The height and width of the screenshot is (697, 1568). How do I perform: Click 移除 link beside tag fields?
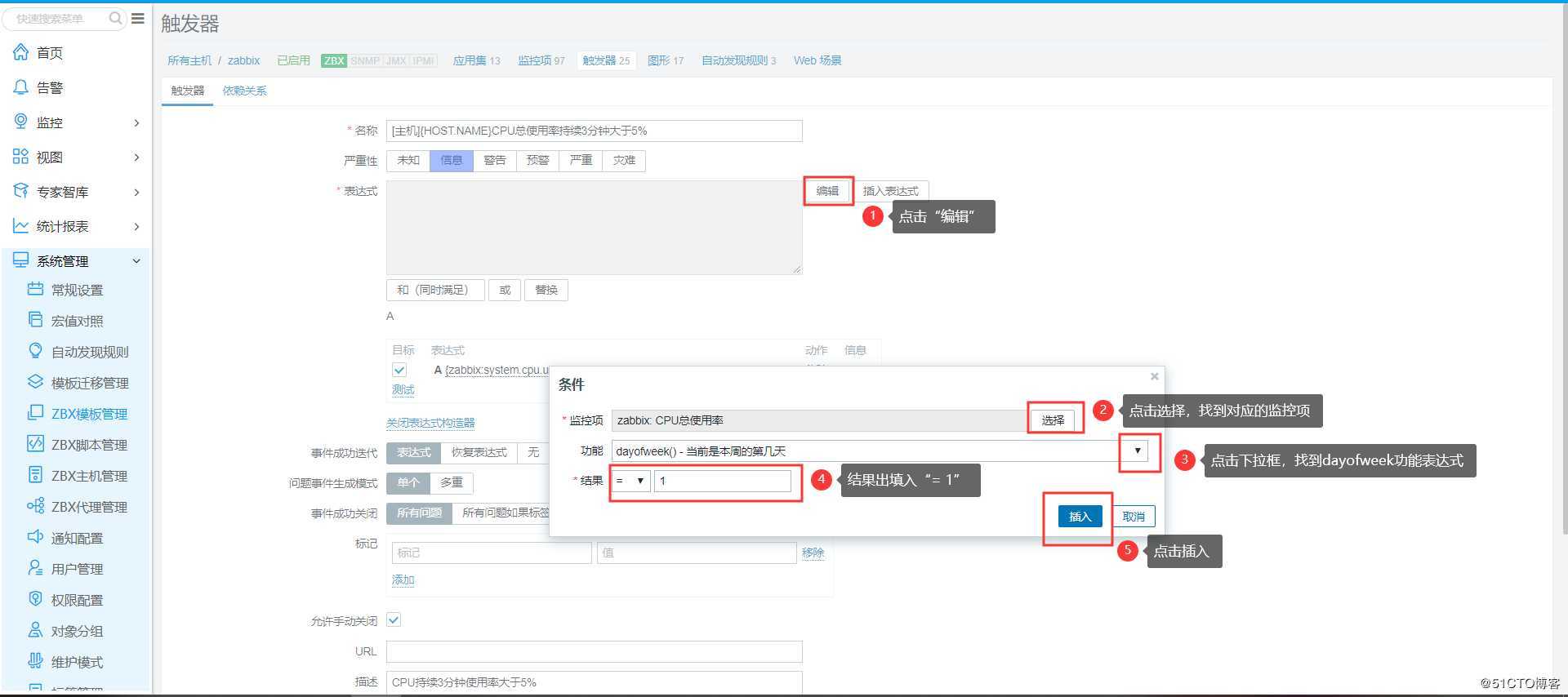[813, 553]
